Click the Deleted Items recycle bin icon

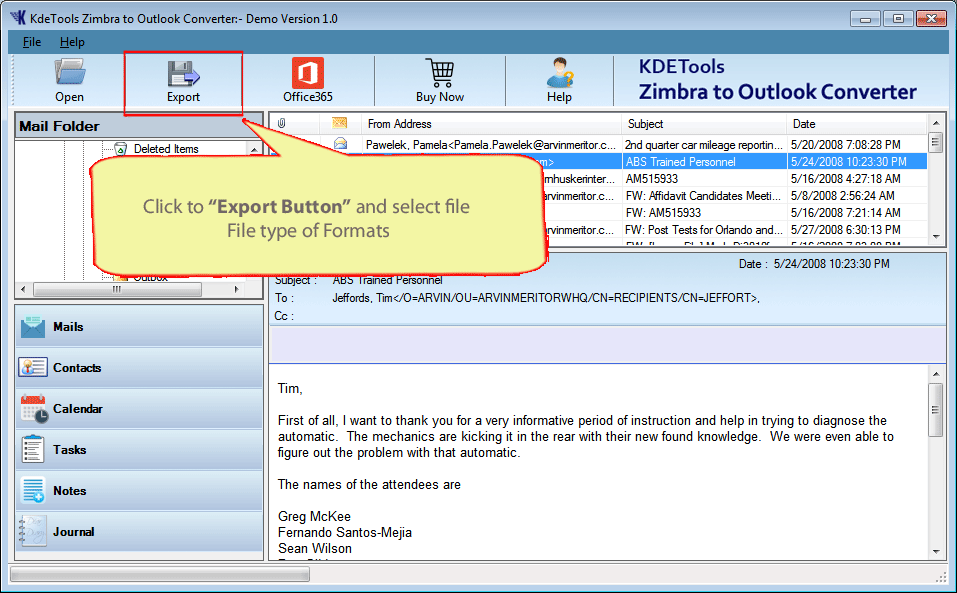(120, 149)
